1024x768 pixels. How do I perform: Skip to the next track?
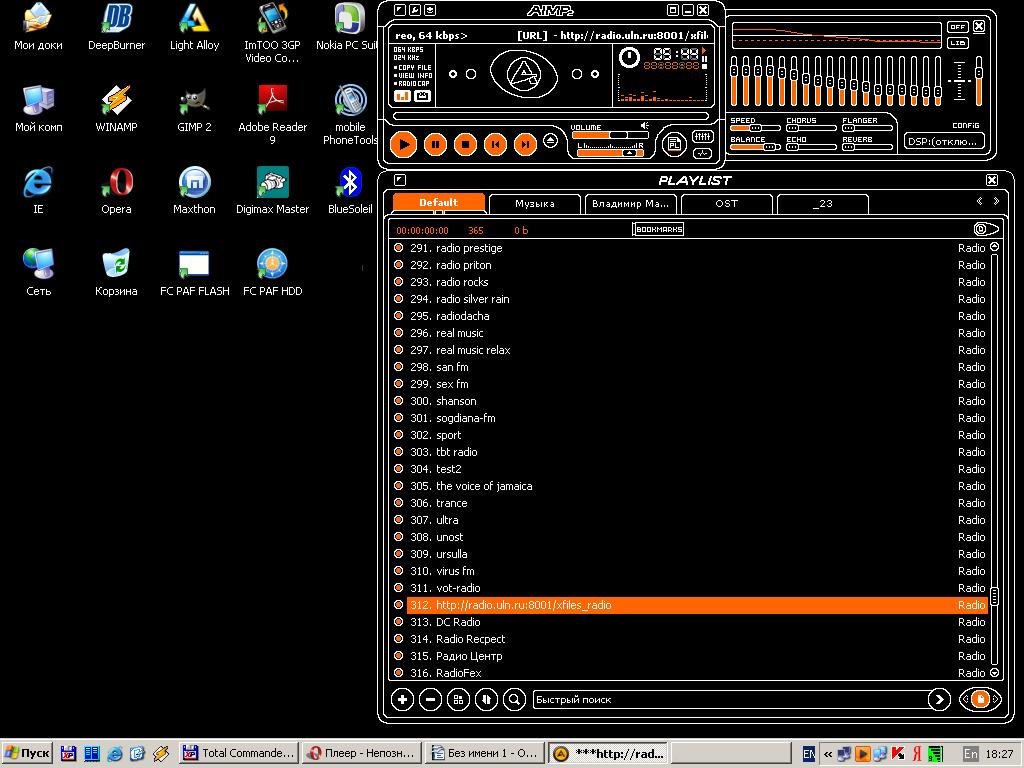[x=525, y=145]
